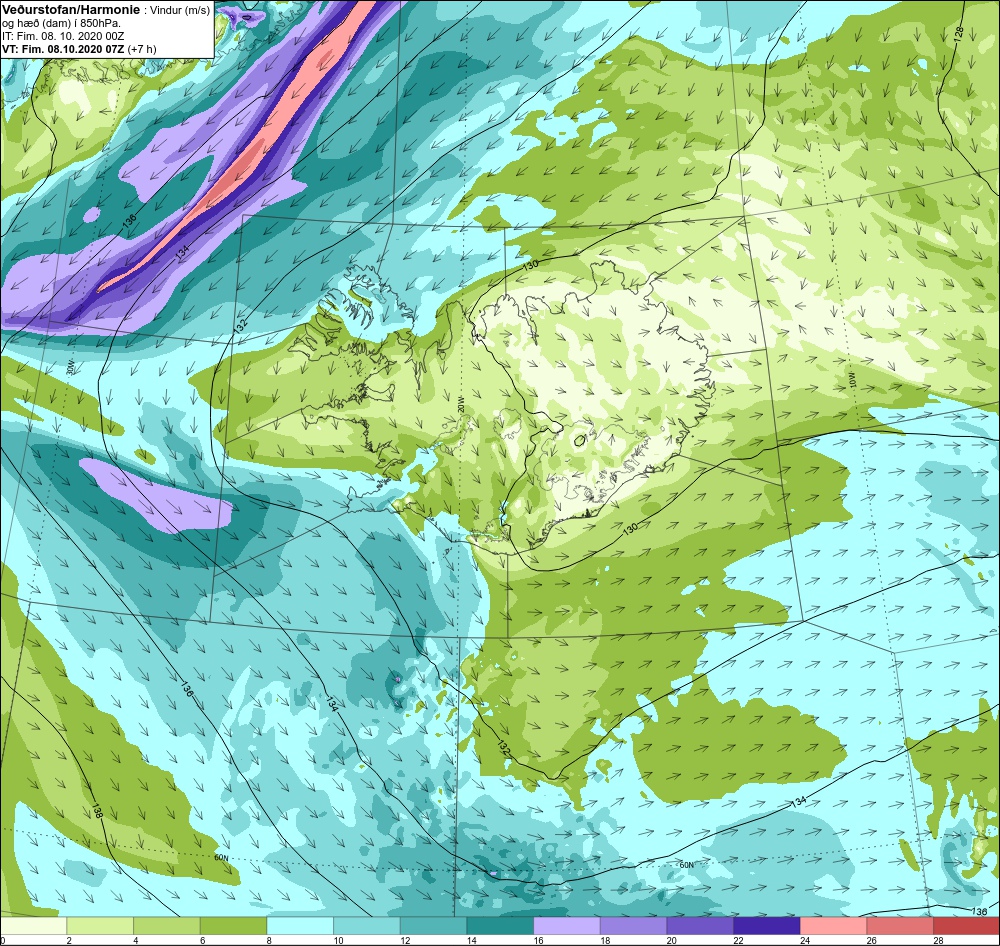Image resolution: width=1000 pixels, height=946 pixels.
Task: Click the legend tick label '8'
Action: 268,940
